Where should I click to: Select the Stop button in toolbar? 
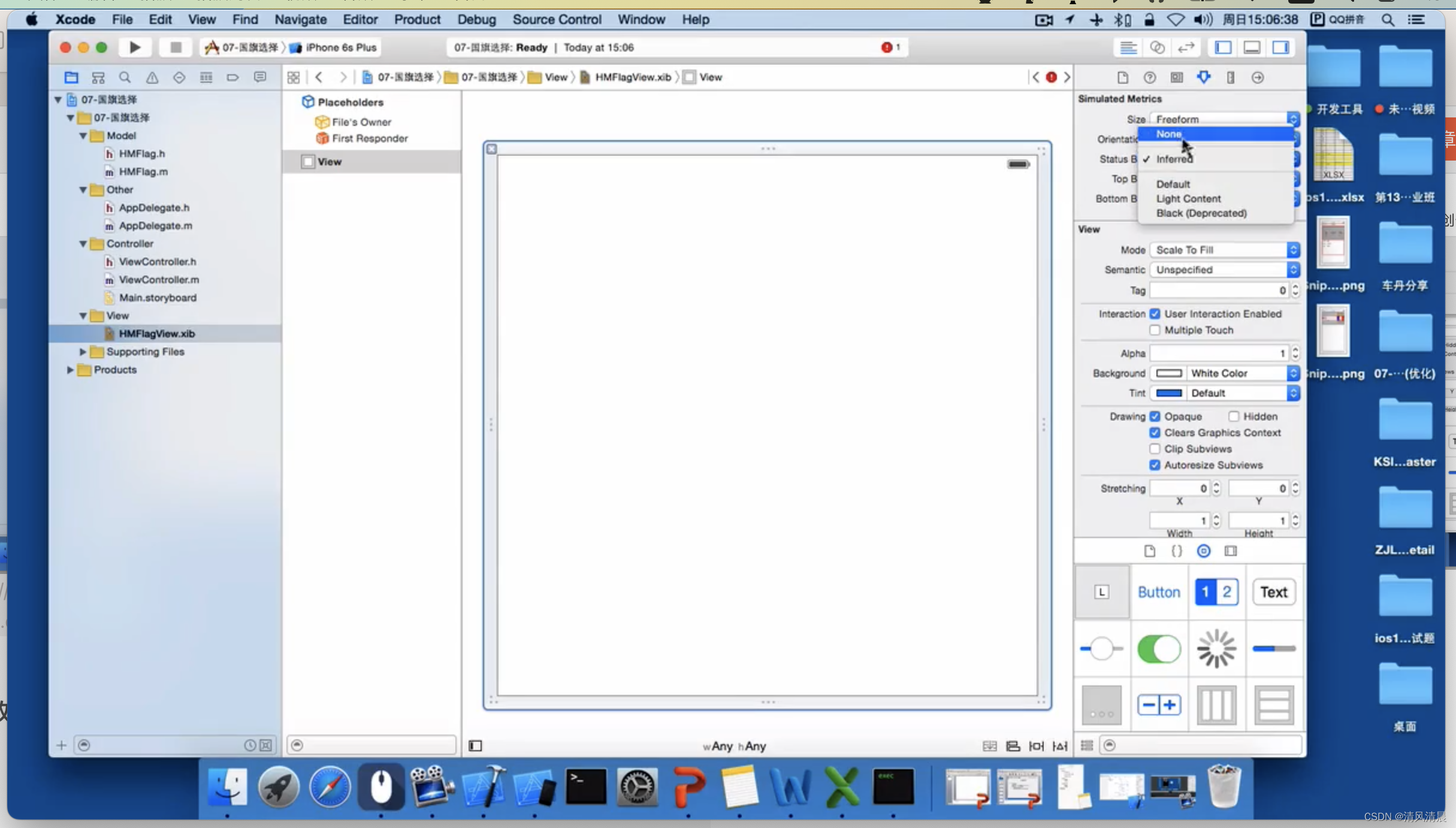(175, 47)
